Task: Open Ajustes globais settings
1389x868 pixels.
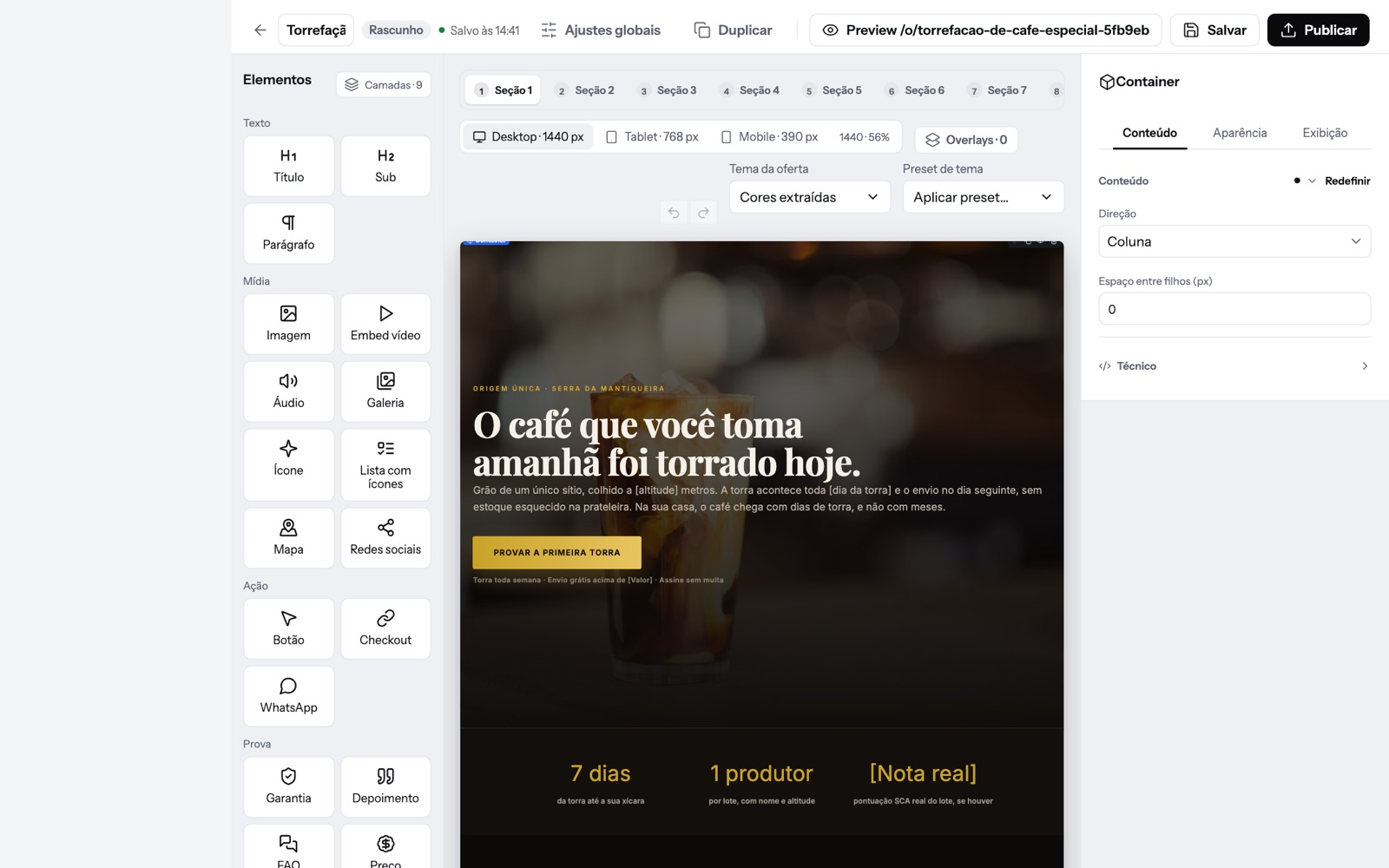Action: (x=601, y=30)
